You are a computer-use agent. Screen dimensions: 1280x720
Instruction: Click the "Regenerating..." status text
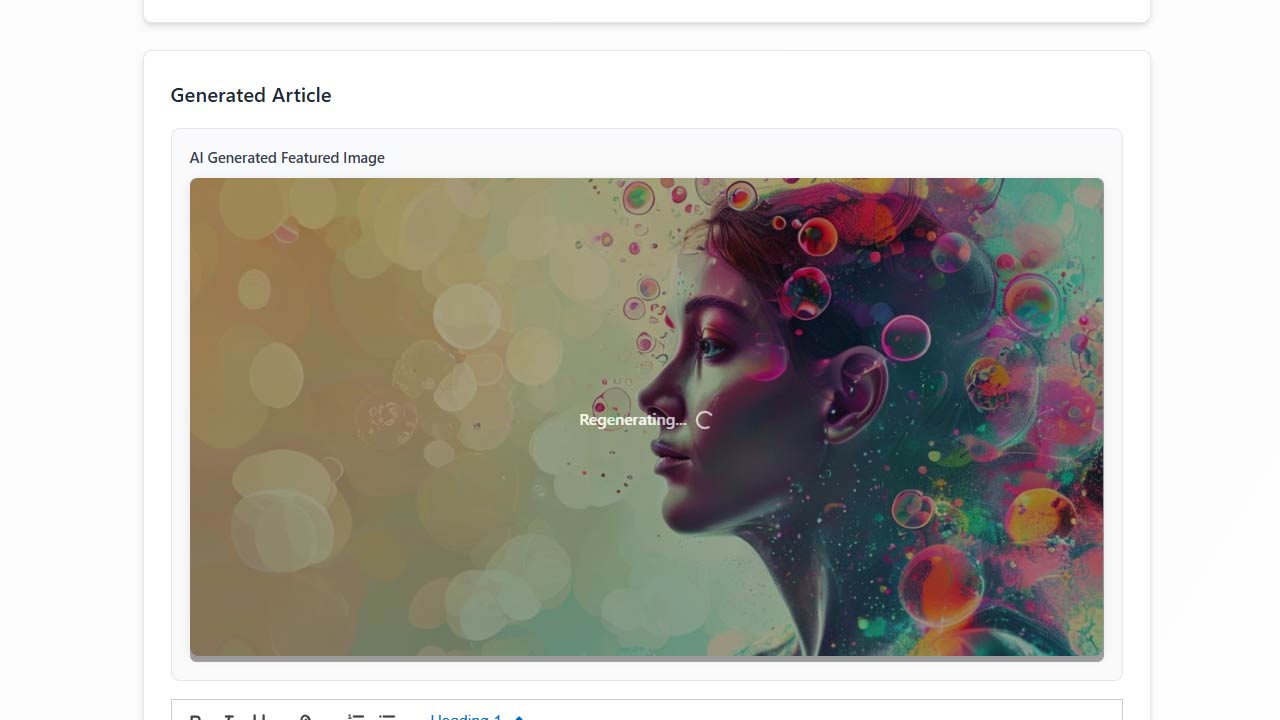[x=633, y=419]
